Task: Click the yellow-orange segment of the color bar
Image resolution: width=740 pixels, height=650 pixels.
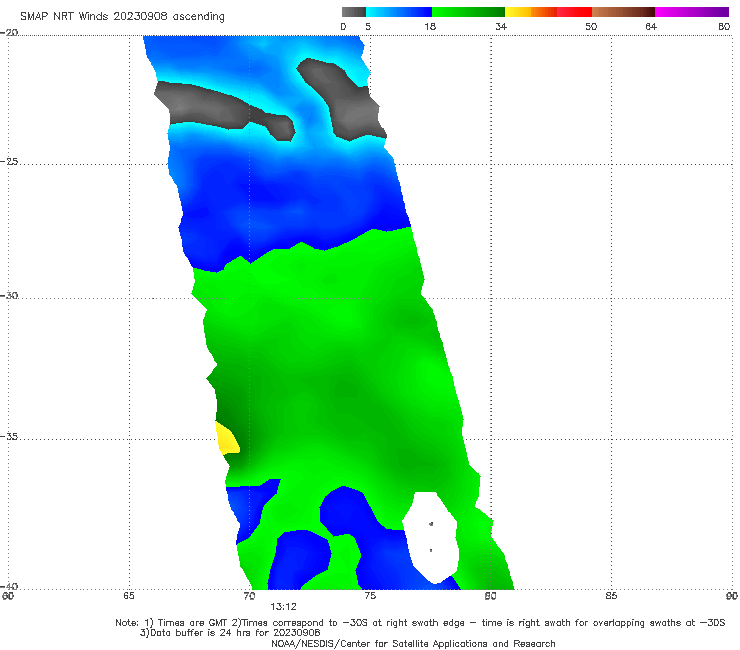Action: [530, 12]
